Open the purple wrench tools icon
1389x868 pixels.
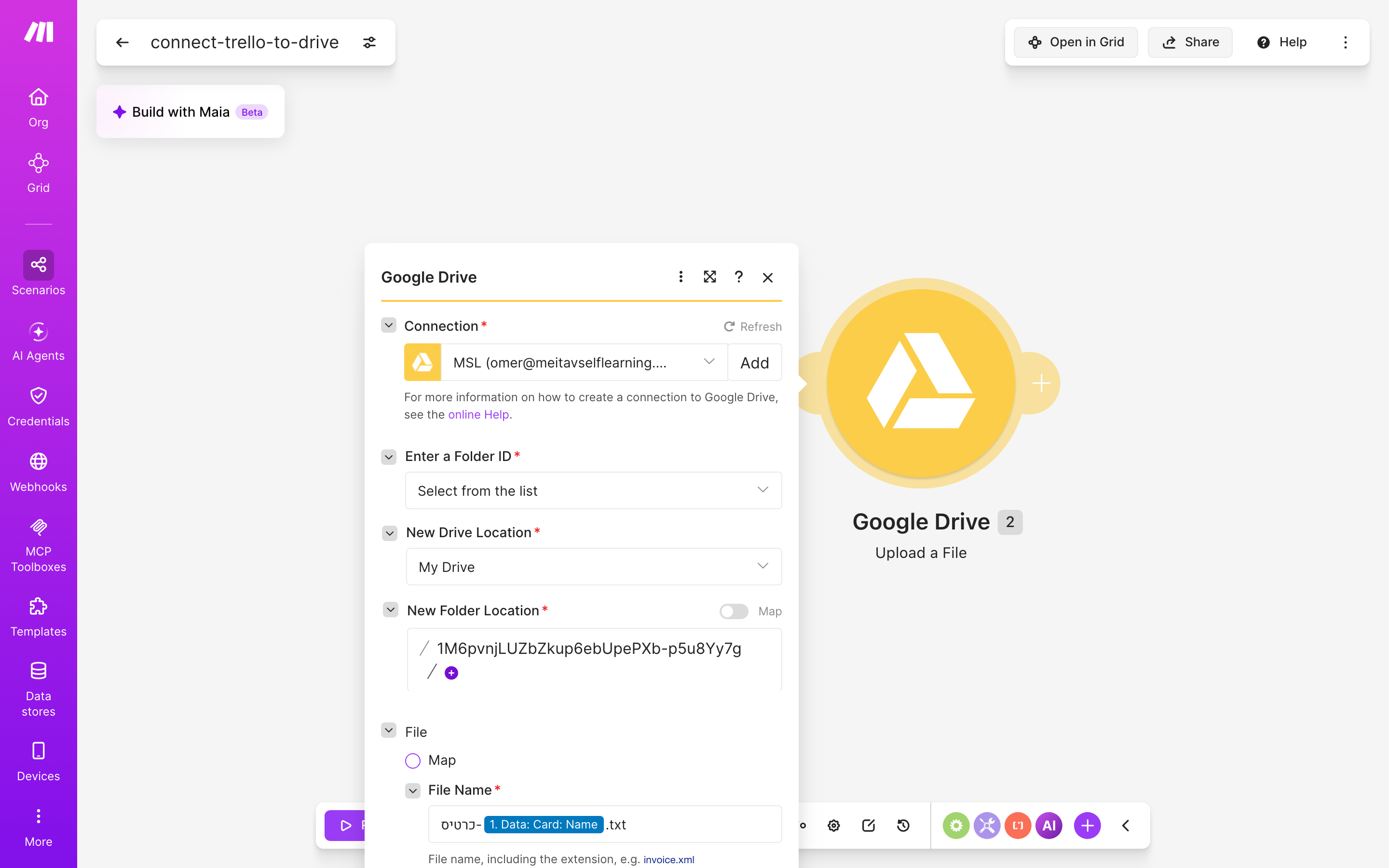[x=987, y=826]
